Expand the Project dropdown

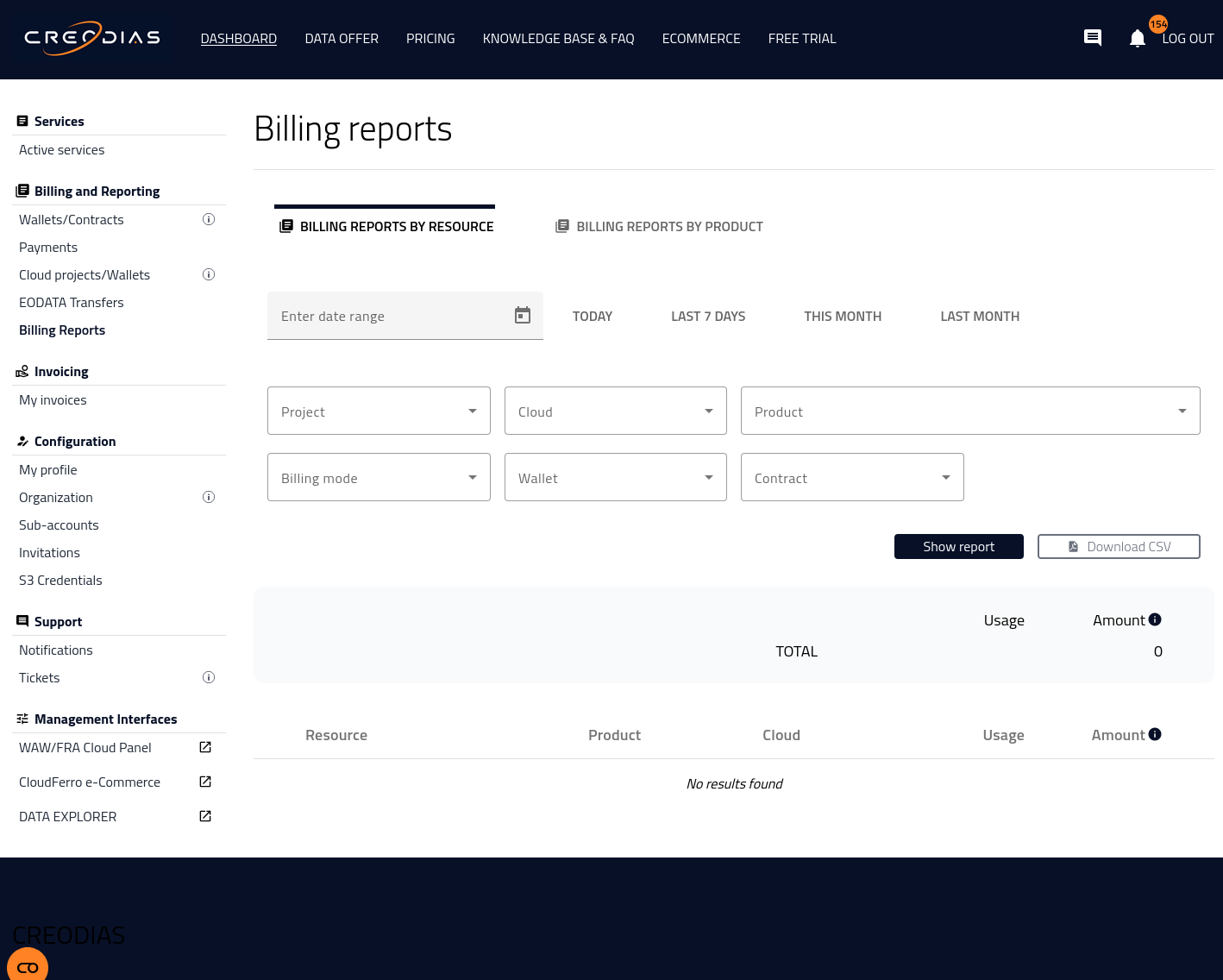point(379,411)
